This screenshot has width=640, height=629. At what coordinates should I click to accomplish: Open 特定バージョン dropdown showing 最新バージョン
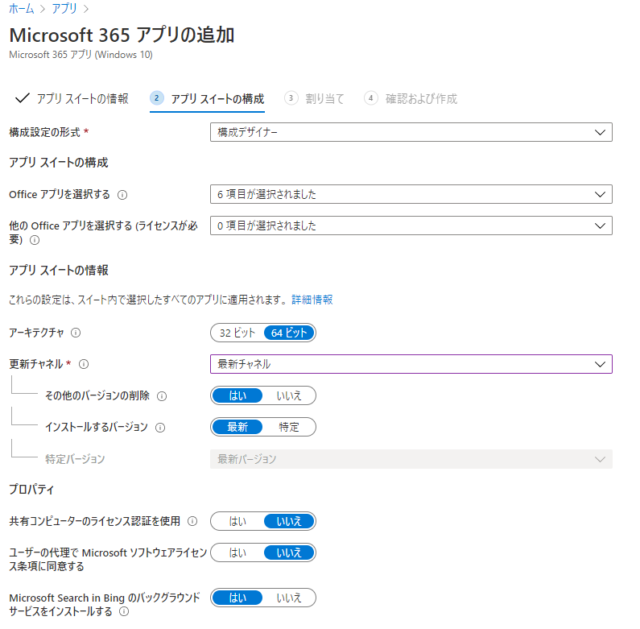tap(411, 459)
